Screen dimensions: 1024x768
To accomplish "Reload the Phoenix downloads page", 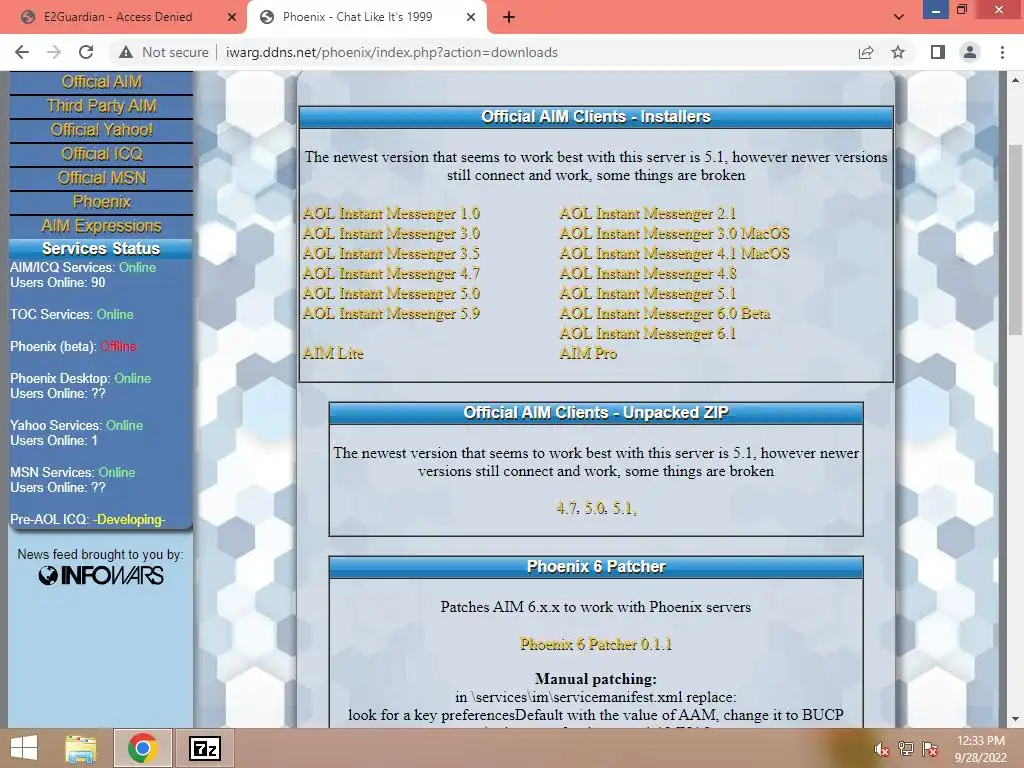I will 86,52.
